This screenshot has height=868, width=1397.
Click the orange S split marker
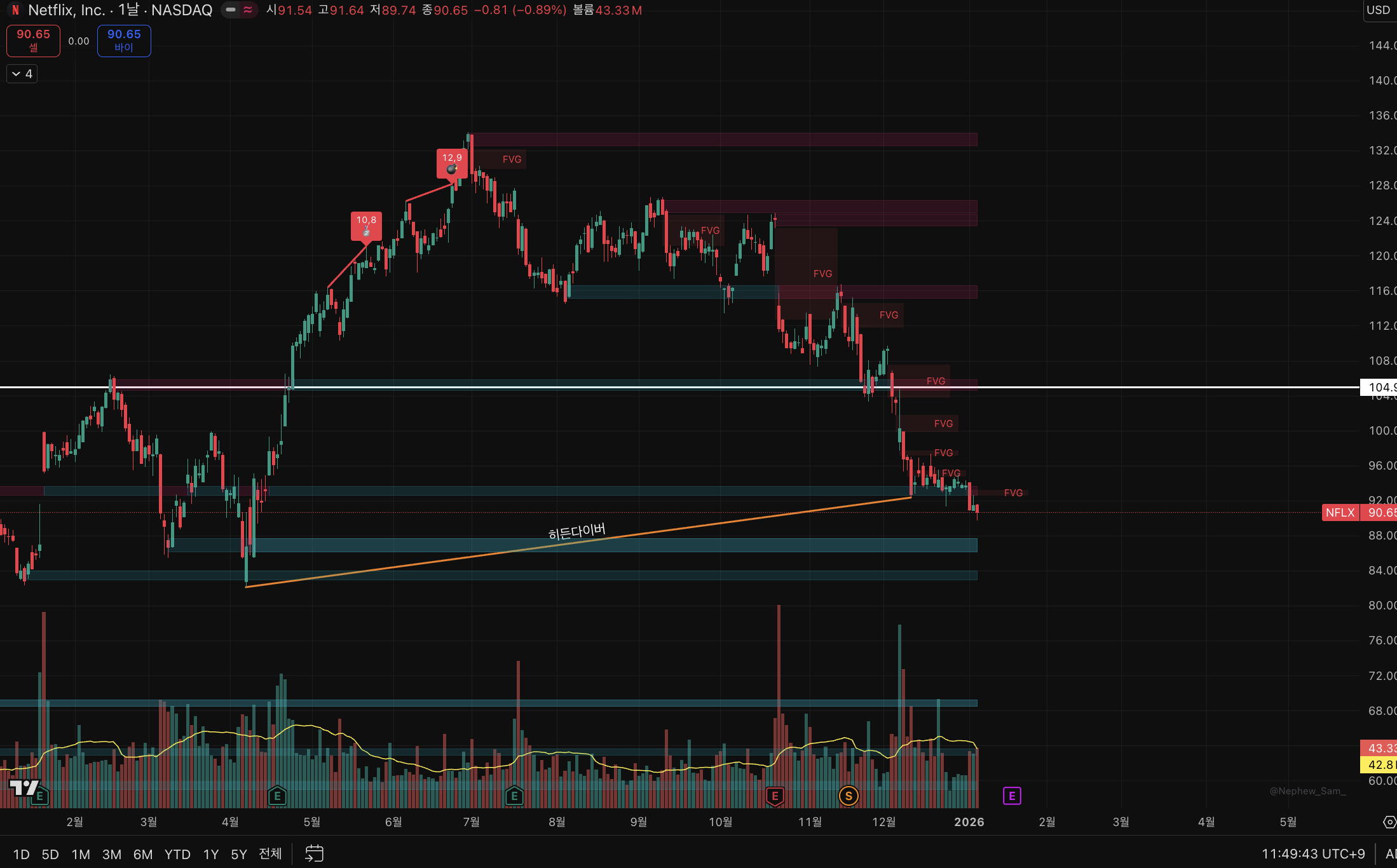848,796
